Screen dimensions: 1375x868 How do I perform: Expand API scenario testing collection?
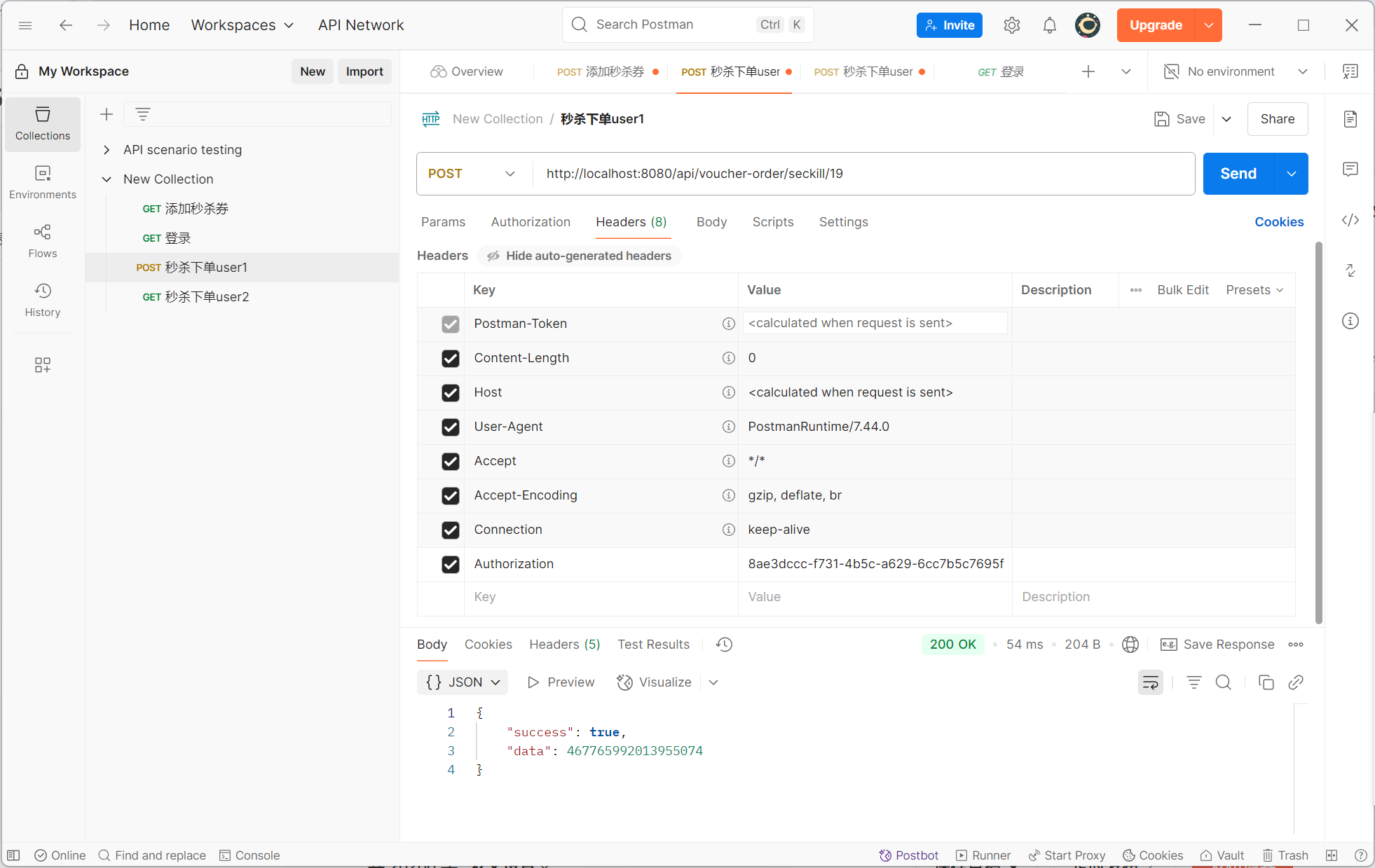[107, 149]
